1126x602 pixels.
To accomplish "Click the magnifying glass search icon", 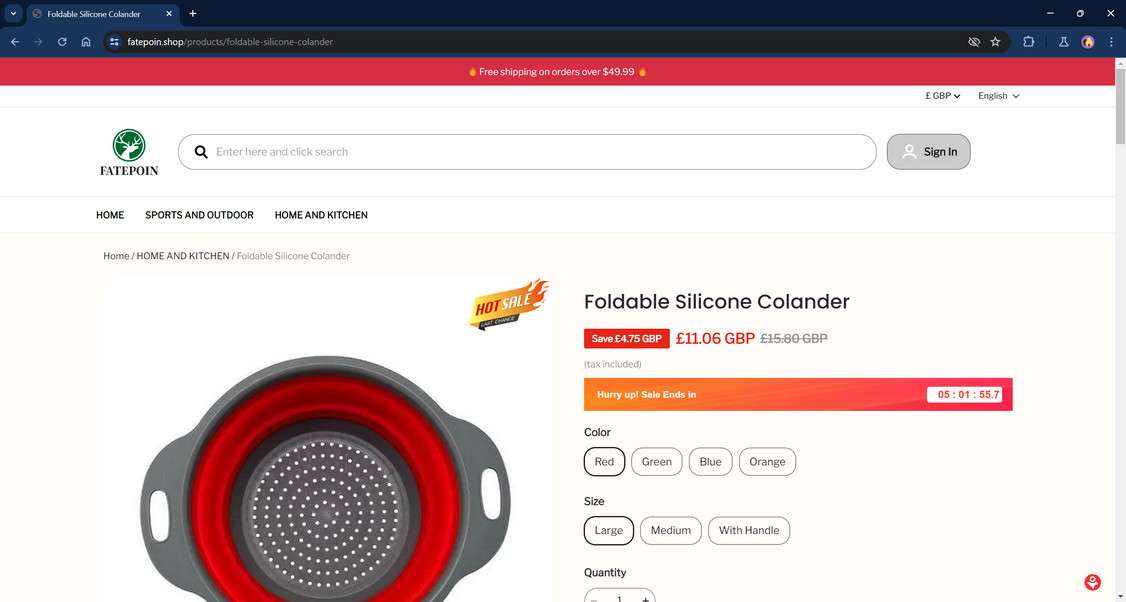I will pos(202,152).
